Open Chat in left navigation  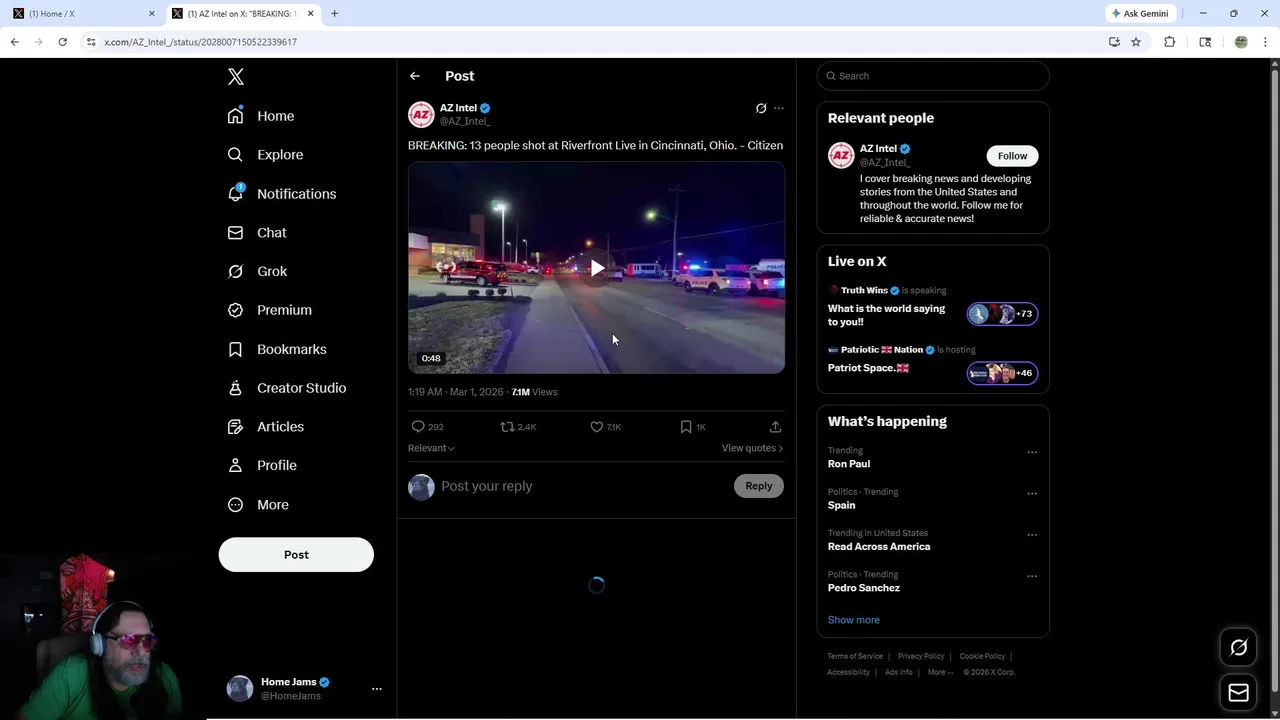pos(257,233)
